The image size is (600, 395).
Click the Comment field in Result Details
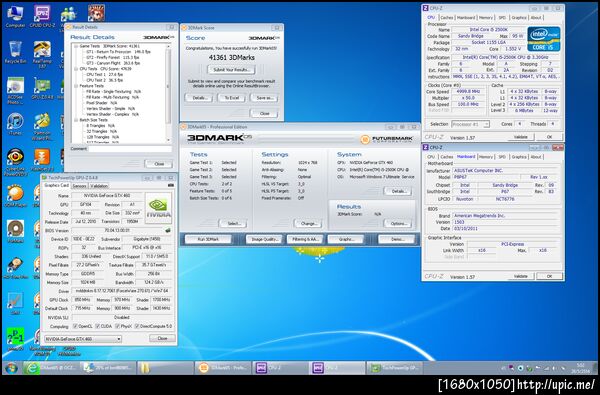[x=130, y=149]
